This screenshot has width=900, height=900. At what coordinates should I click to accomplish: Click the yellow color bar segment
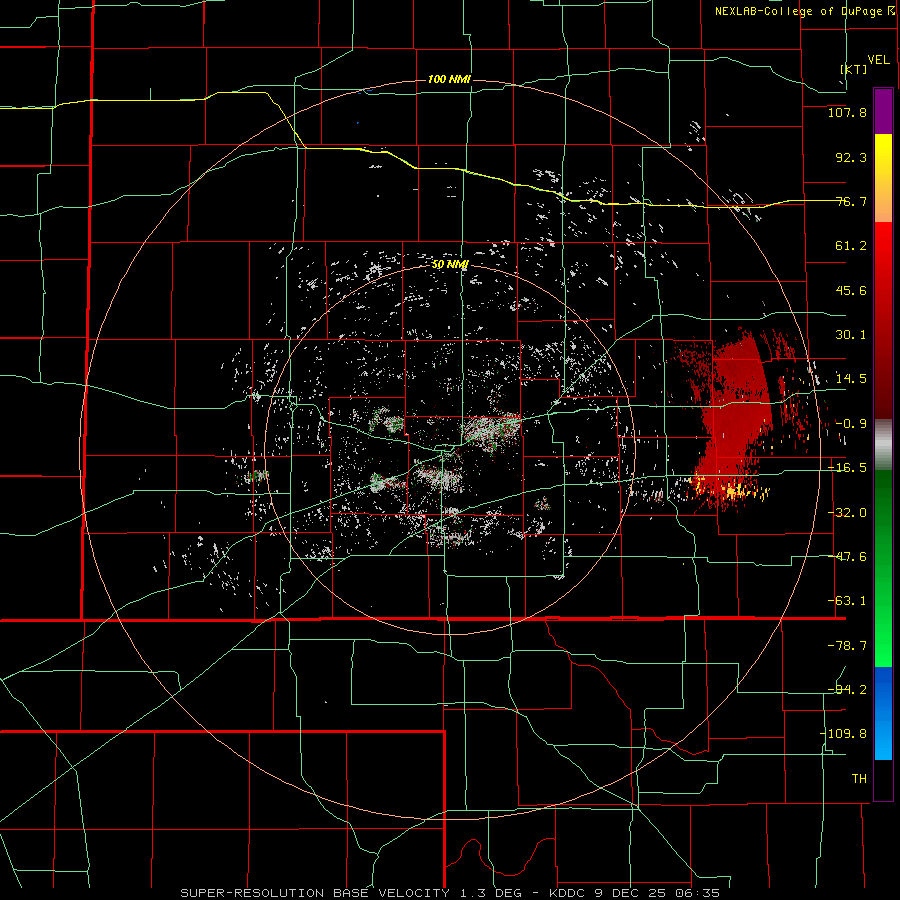tap(883, 178)
